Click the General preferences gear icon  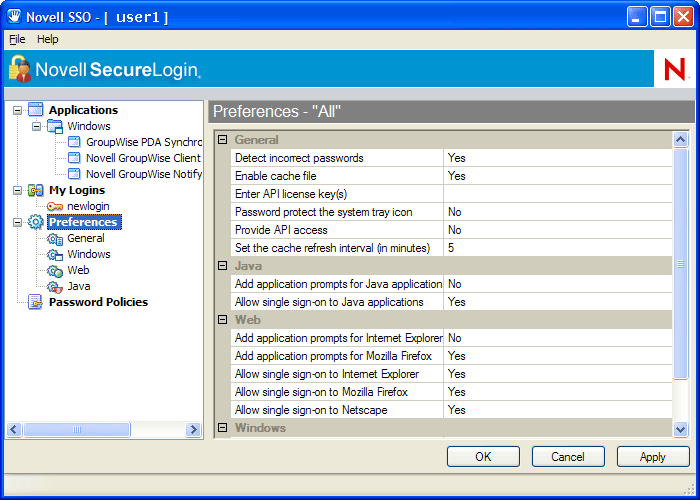tap(55, 238)
